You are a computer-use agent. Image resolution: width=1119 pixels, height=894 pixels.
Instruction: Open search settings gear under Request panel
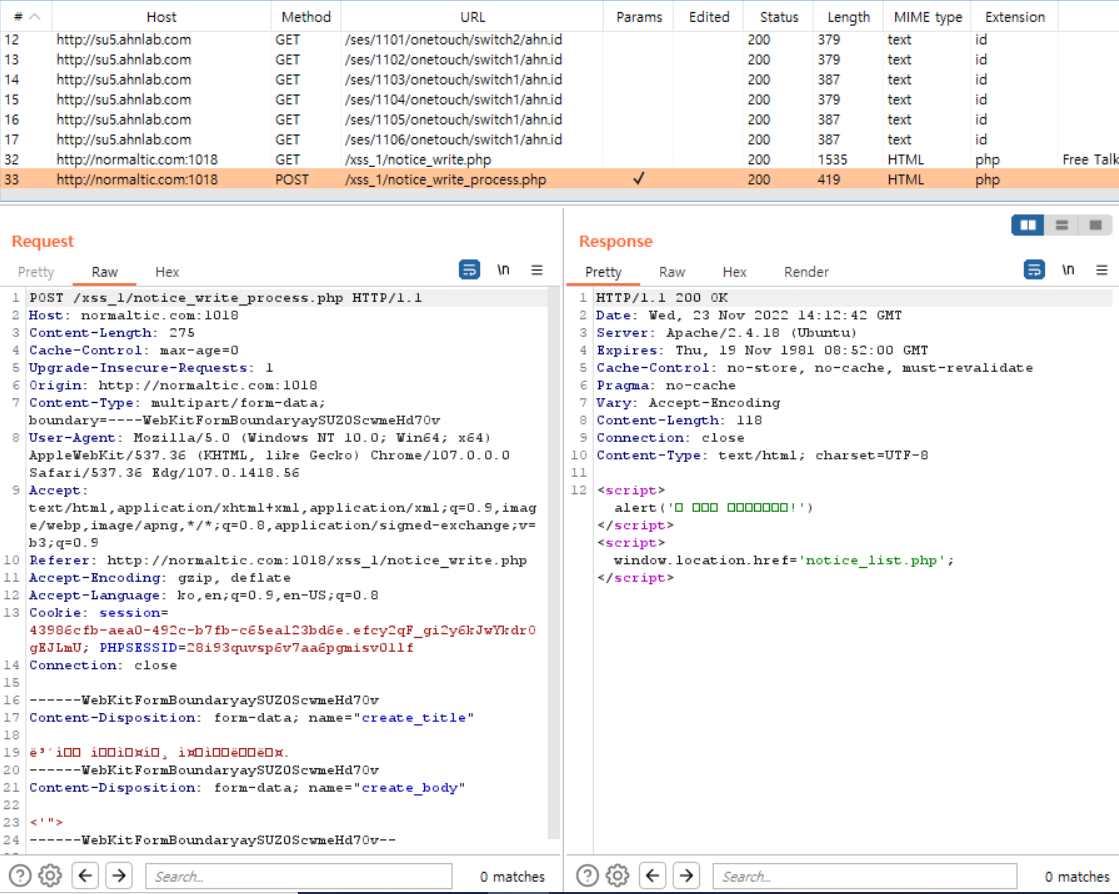(x=50, y=875)
